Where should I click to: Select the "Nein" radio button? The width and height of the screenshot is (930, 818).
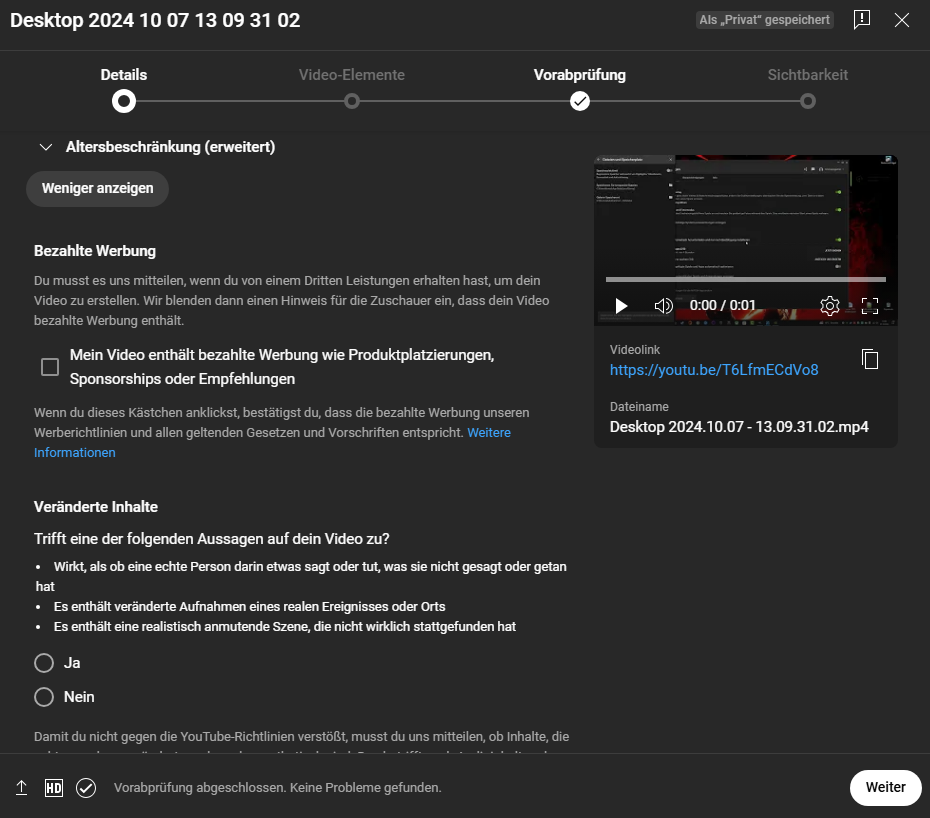click(x=44, y=697)
